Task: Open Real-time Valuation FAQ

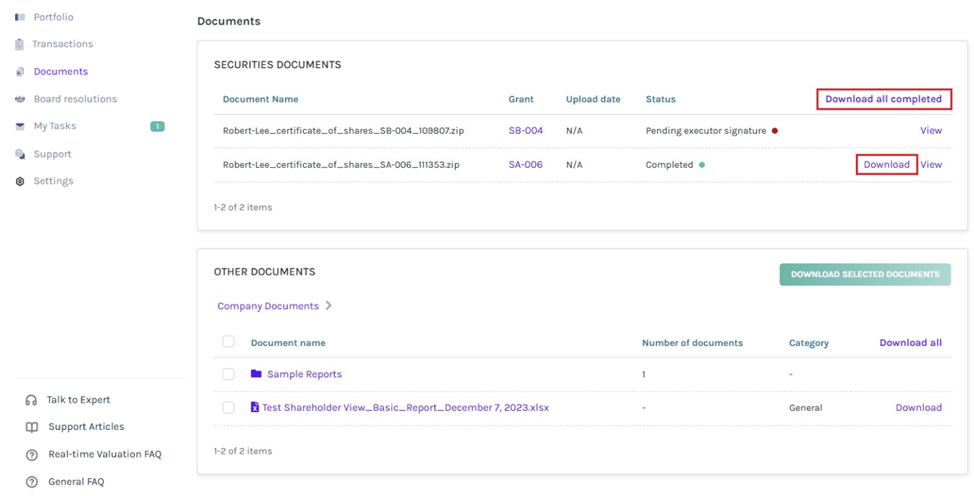Action: [x=104, y=454]
